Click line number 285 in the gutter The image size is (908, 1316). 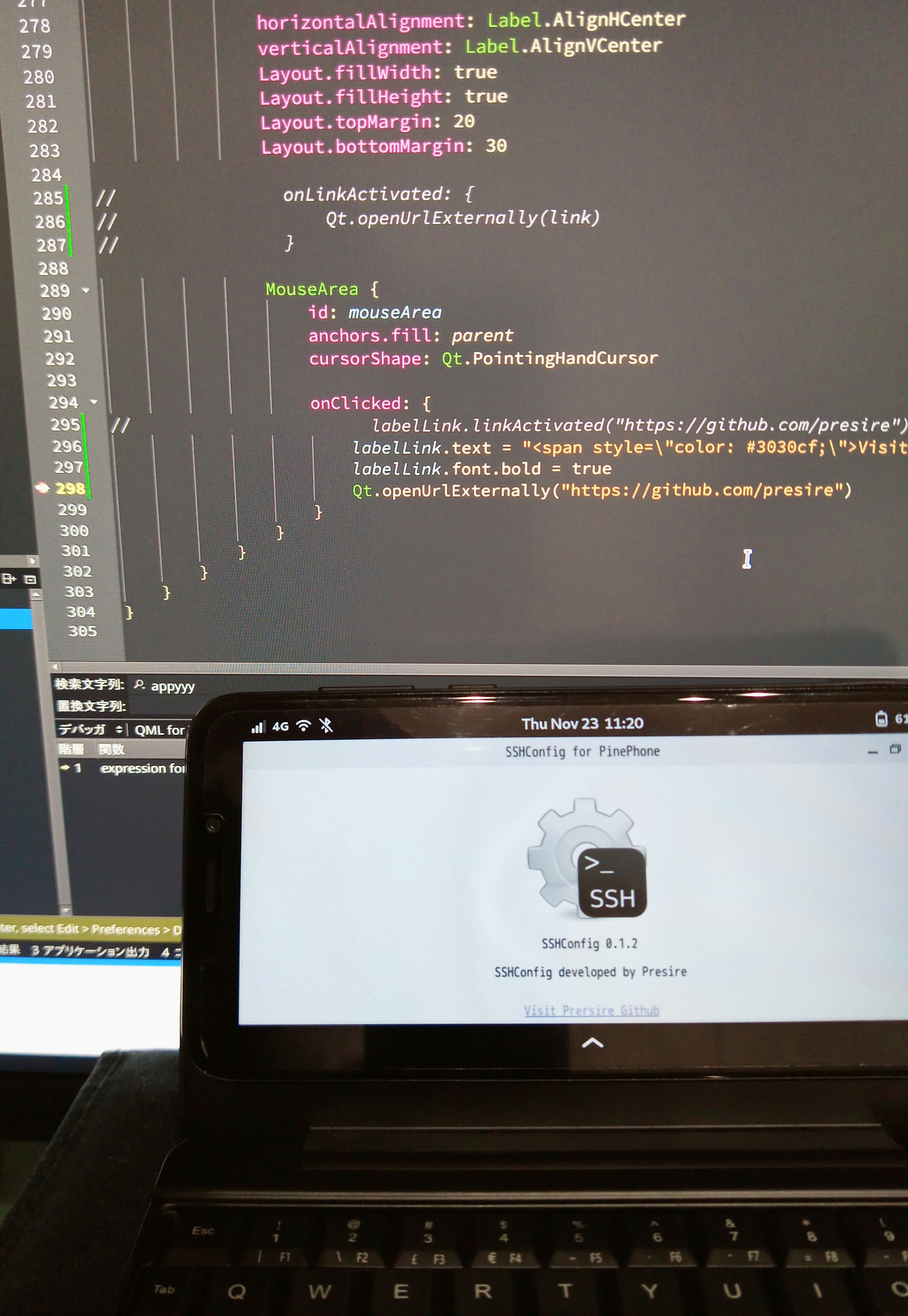[x=48, y=198]
